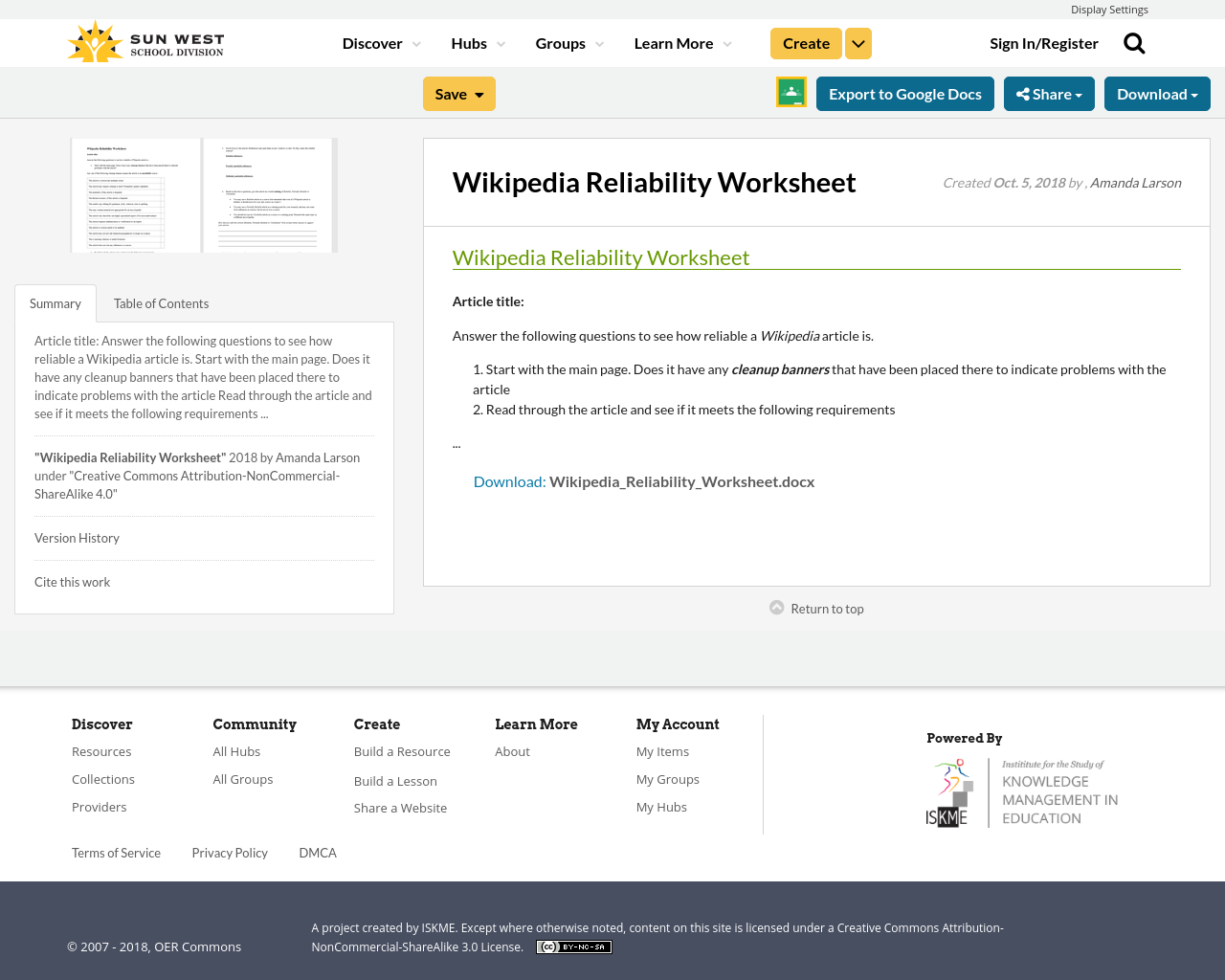The height and width of the screenshot is (980, 1225).
Task: Expand the Create dropdown arrow
Action: [x=857, y=42]
